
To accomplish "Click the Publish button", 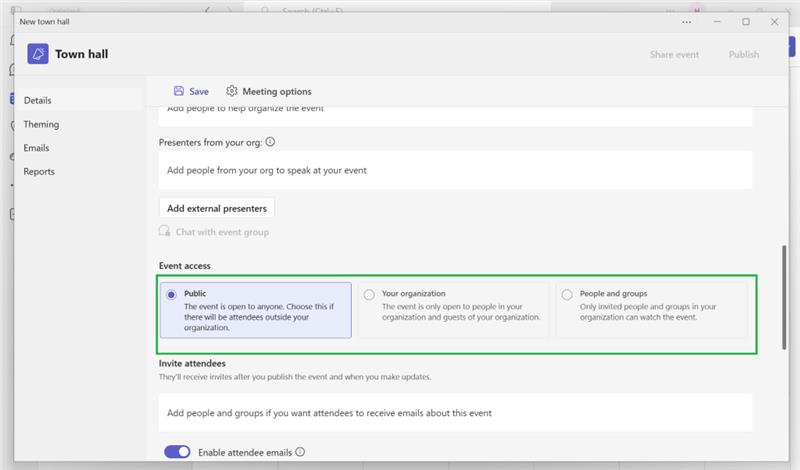I will tap(743, 55).
